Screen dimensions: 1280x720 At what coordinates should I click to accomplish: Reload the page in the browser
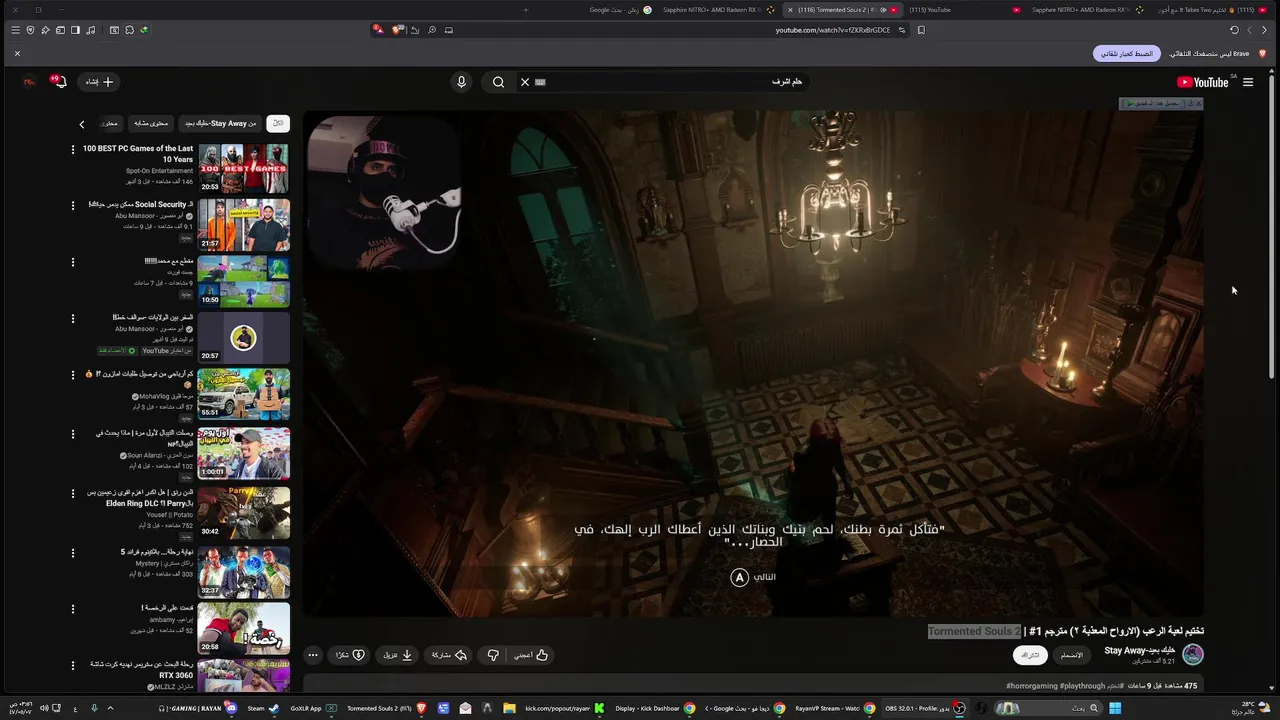click(x=1234, y=30)
